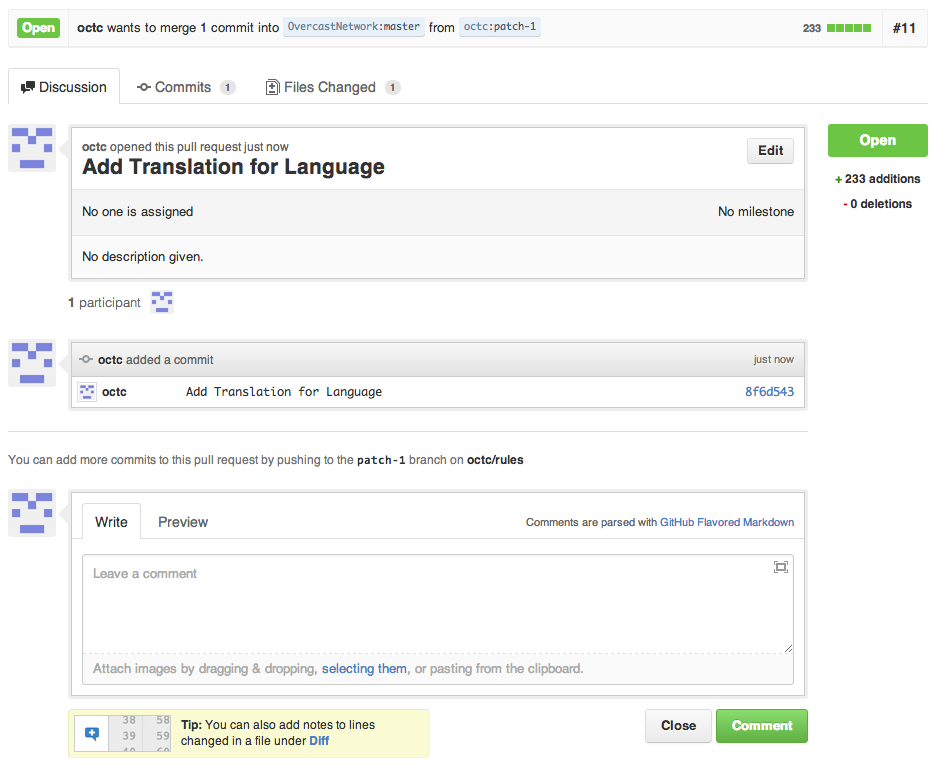Image resolution: width=936 pixels, height=766 pixels.
Task: Click into the Leave a comment text area
Action: pos(438,604)
